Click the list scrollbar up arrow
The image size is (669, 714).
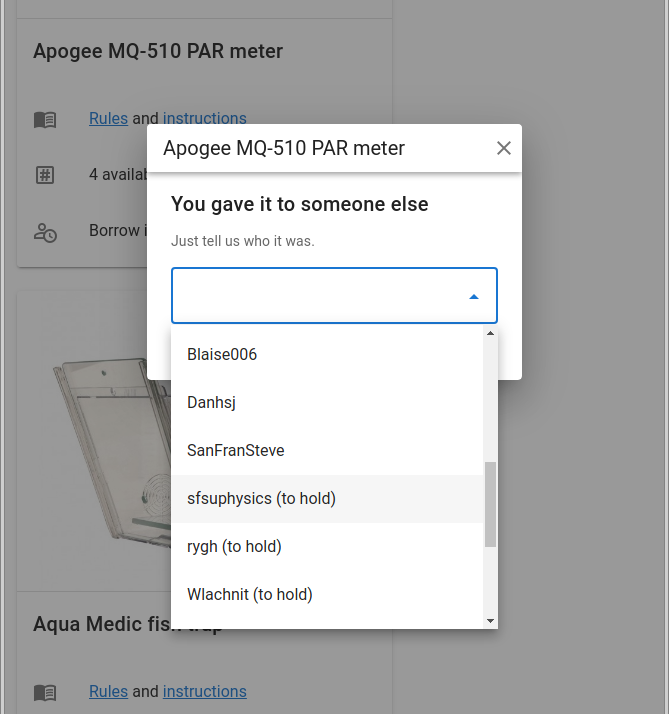pyautogui.click(x=490, y=334)
